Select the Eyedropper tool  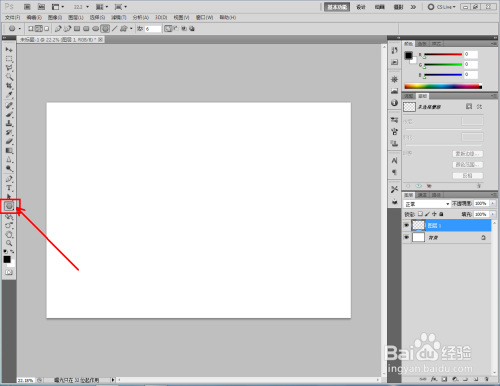pos(9,95)
